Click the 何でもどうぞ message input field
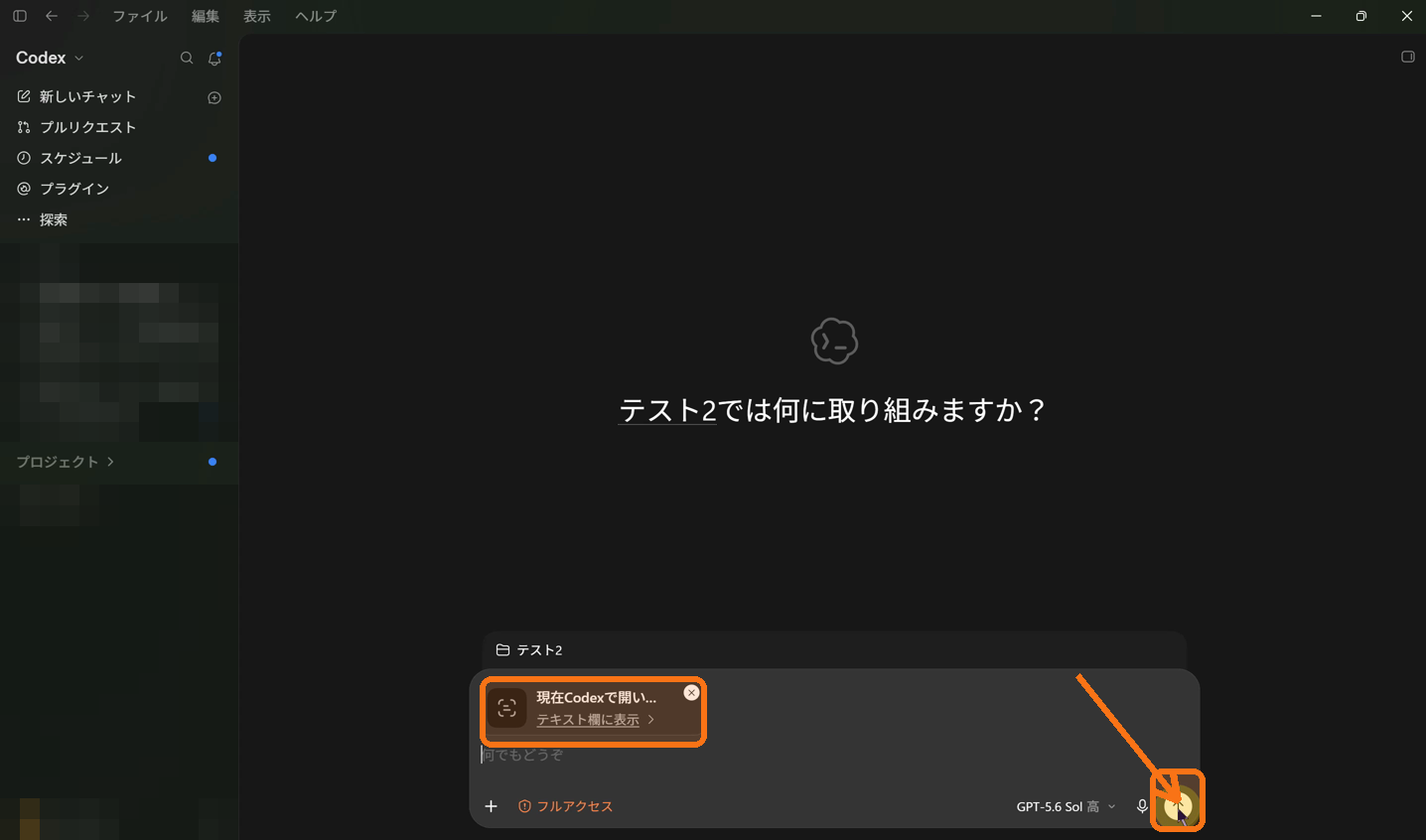Viewport: 1426px width, 840px height. pos(834,755)
